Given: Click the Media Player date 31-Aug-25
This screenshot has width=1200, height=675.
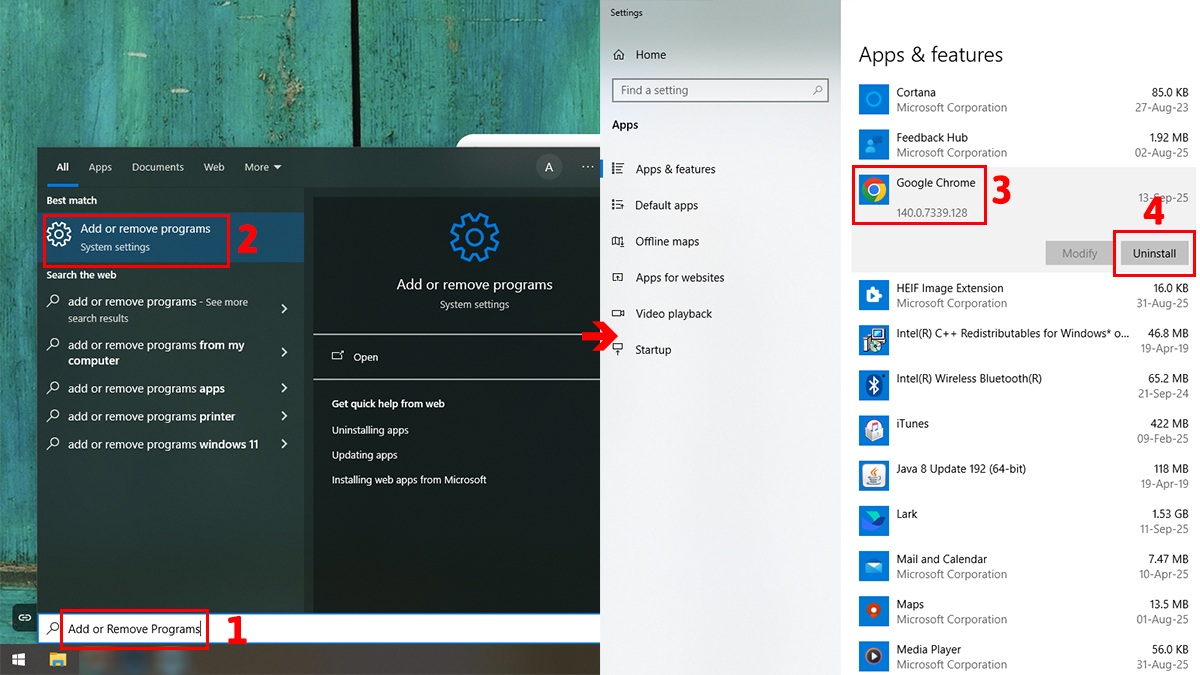Looking at the screenshot, I should pyautogui.click(x=1162, y=665).
